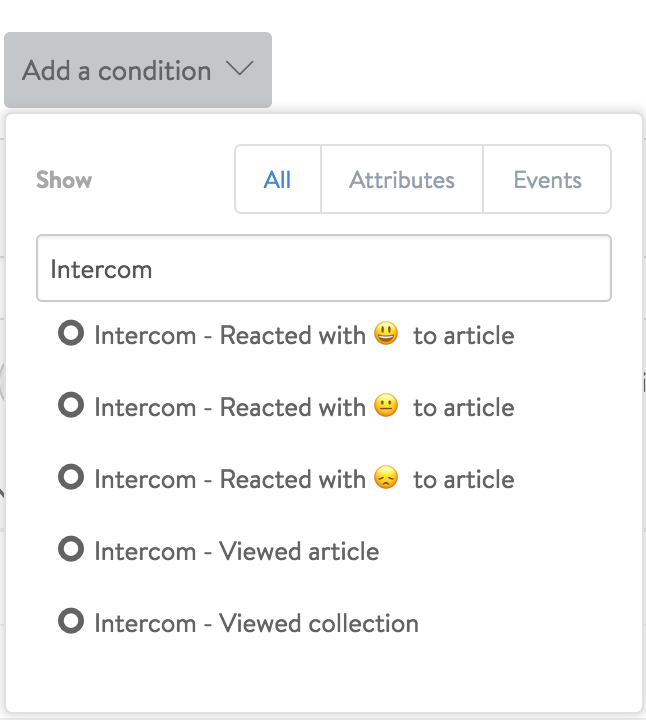Select the Viewed collection radio button
Image resolution: width=646 pixels, height=720 pixels.
[x=71, y=621]
